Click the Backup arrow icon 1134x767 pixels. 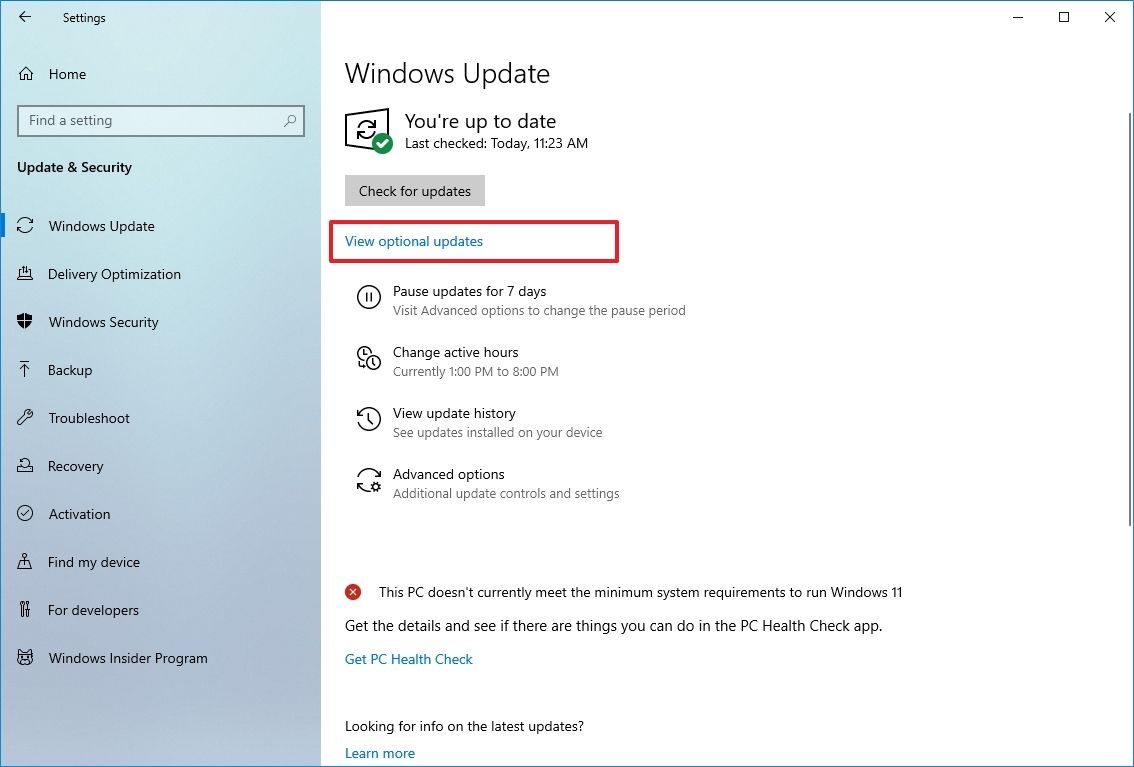[25, 369]
